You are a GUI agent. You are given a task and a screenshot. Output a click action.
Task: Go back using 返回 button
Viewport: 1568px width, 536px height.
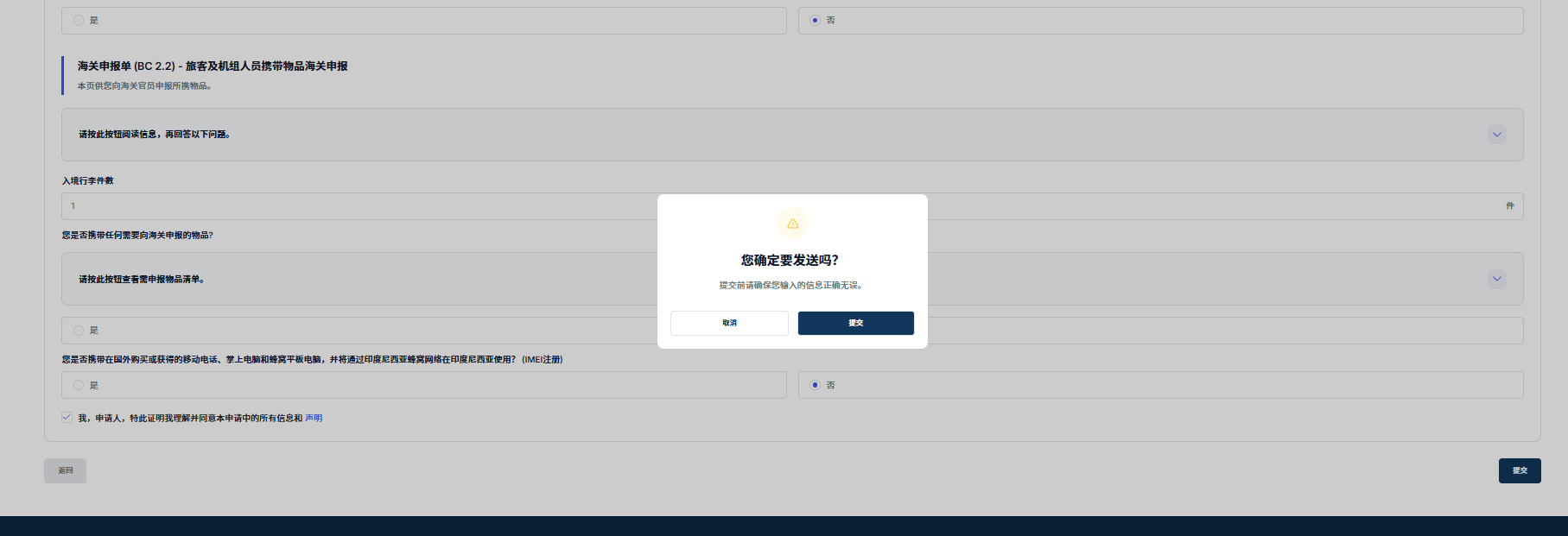(x=66, y=470)
